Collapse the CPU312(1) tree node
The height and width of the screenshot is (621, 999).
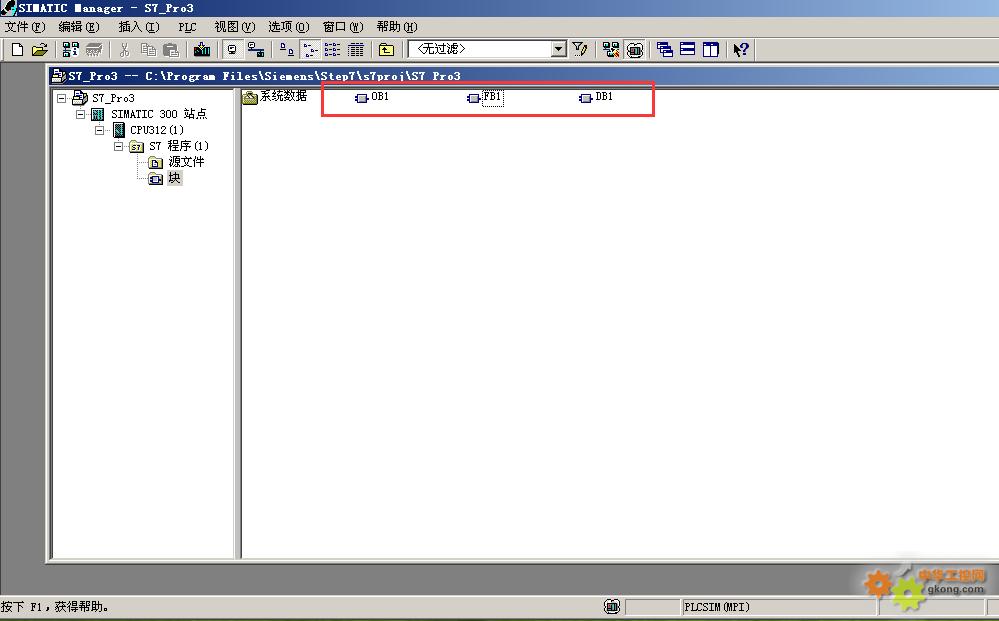[x=100, y=130]
